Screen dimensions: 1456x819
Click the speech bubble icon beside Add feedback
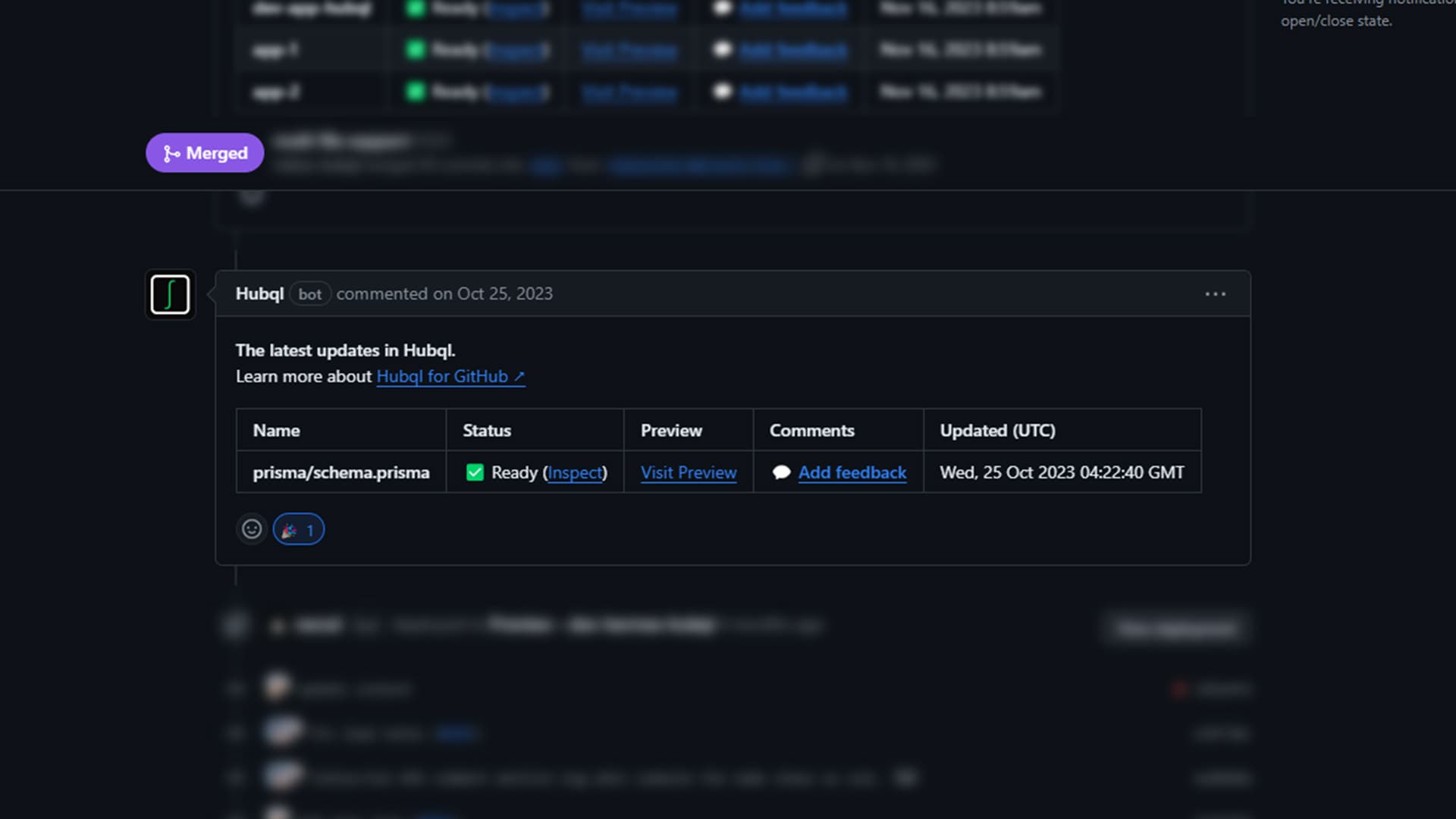[x=782, y=472]
